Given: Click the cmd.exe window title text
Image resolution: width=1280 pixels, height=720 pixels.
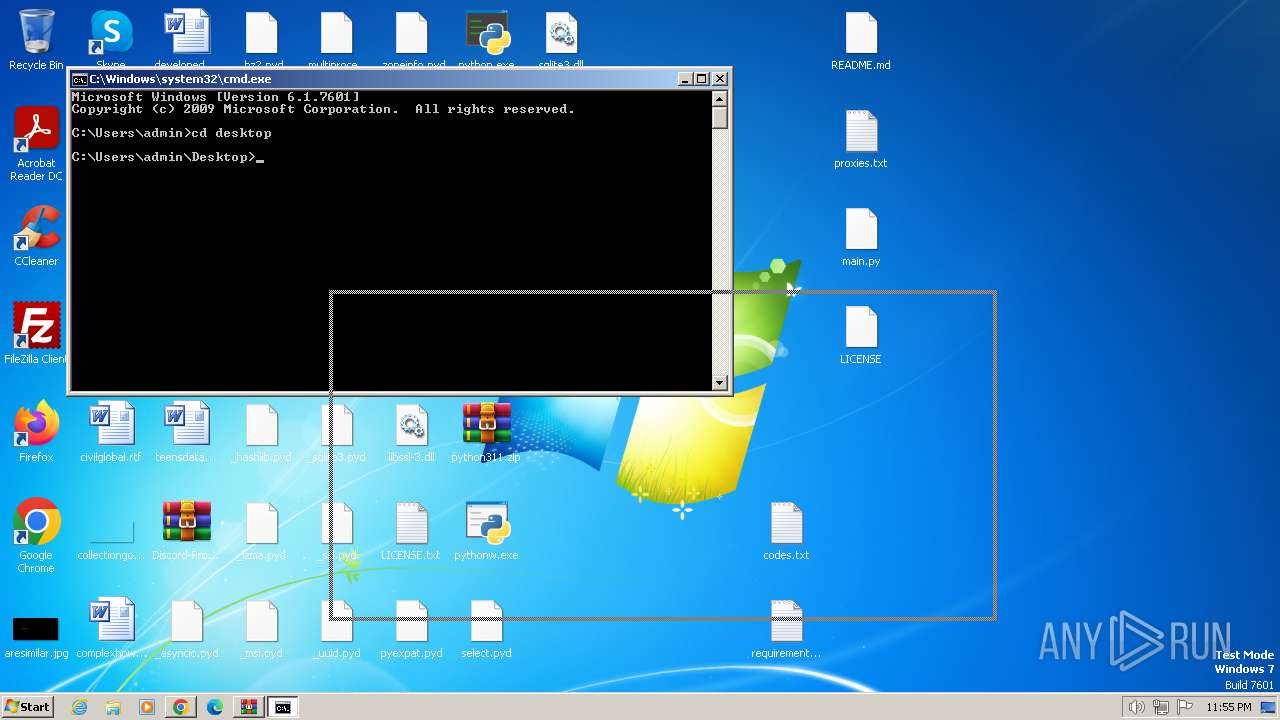Looking at the screenshot, I should click(x=180, y=79).
